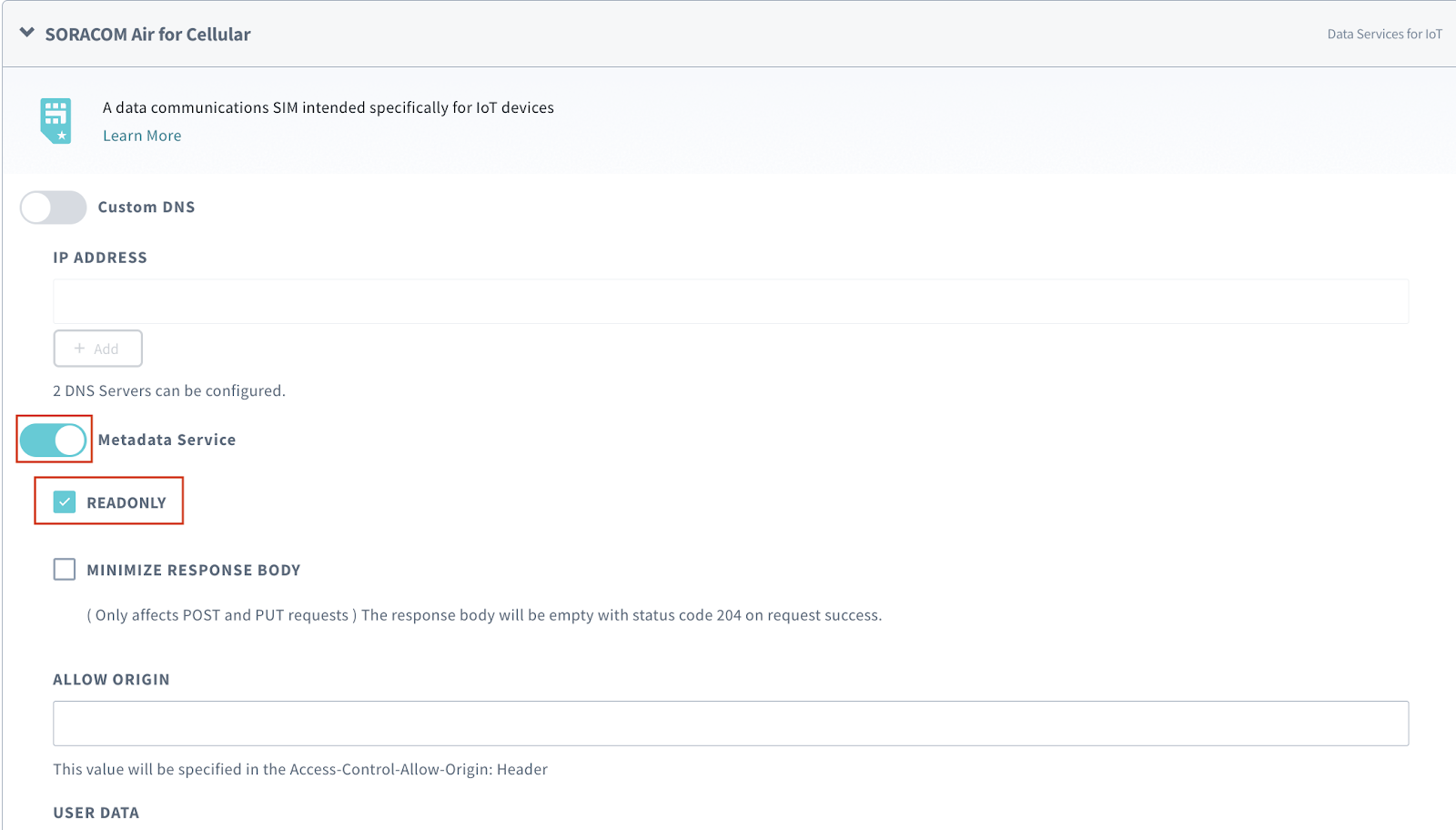
Task: Click the USER DATA heading
Action: pos(96,813)
